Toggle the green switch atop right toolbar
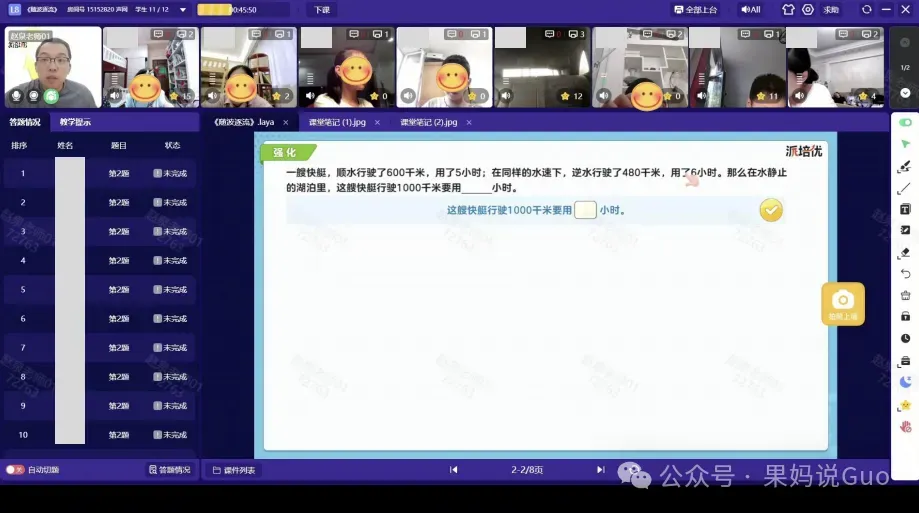 [906, 122]
